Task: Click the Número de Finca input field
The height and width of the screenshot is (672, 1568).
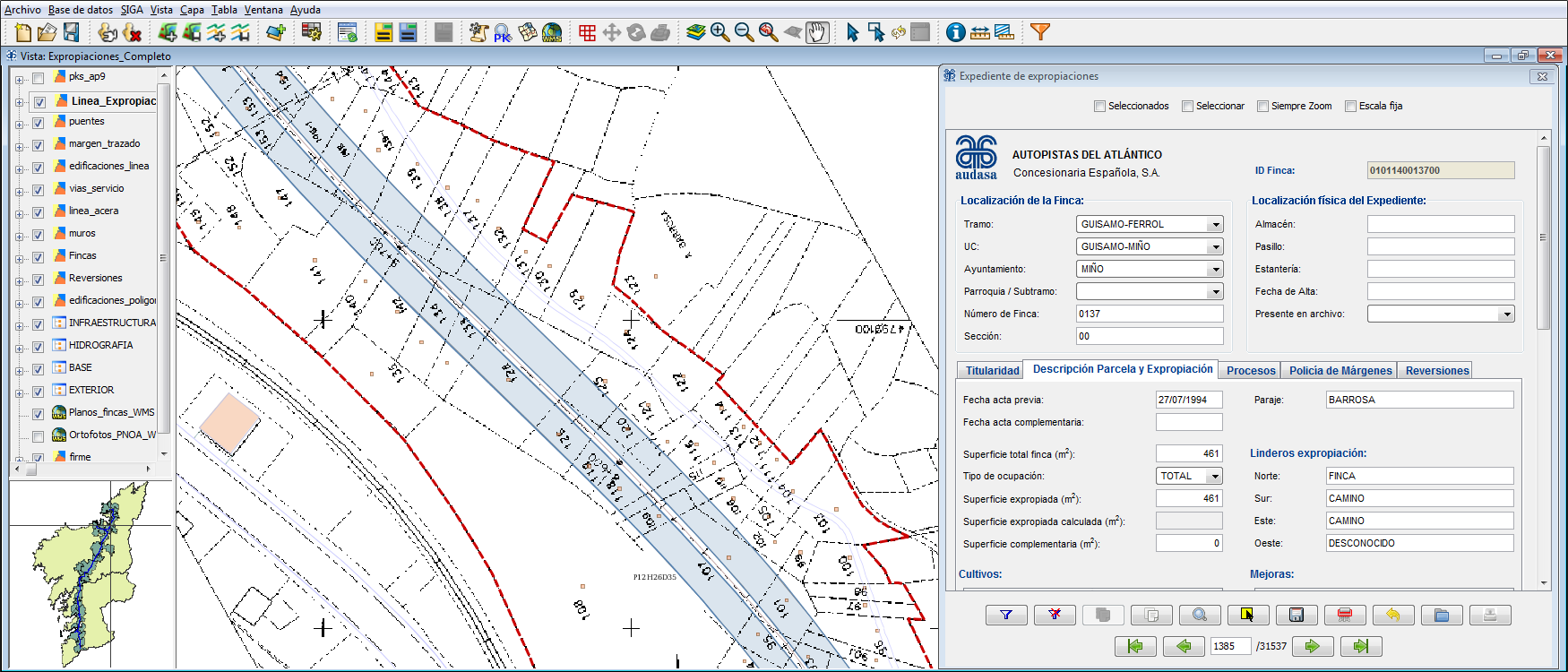Action: tap(1149, 314)
